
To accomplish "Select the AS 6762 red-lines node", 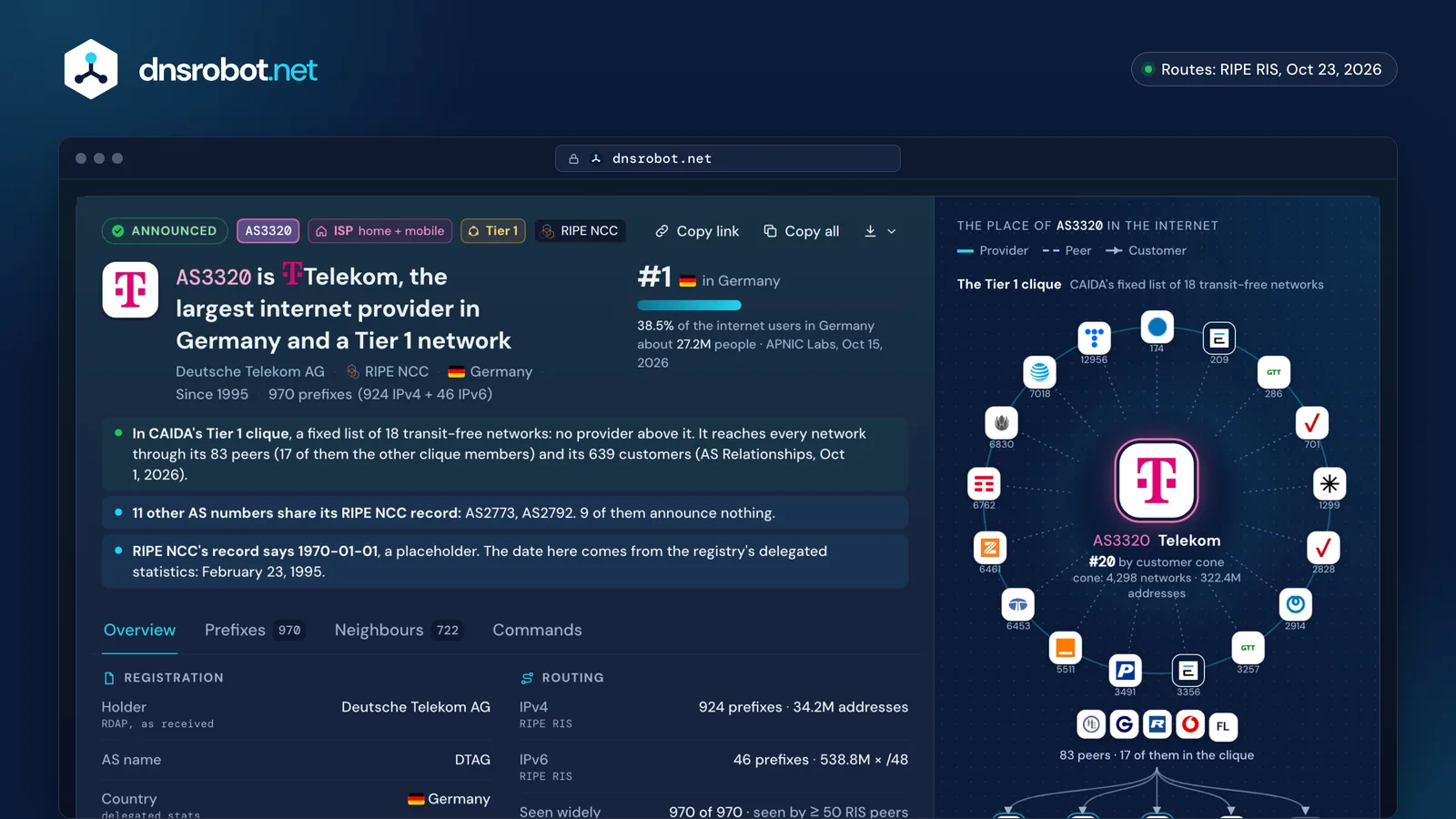I will (984, 483).
